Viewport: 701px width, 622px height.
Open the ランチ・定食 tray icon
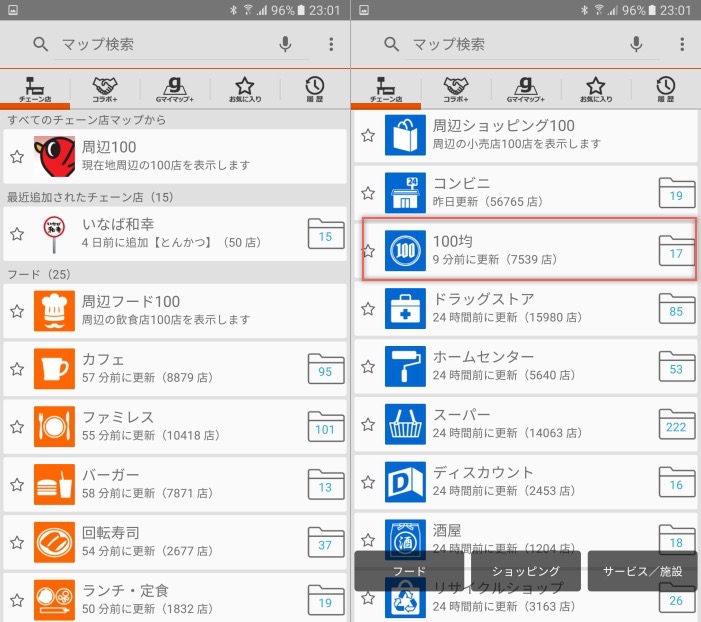coord(54,600)
